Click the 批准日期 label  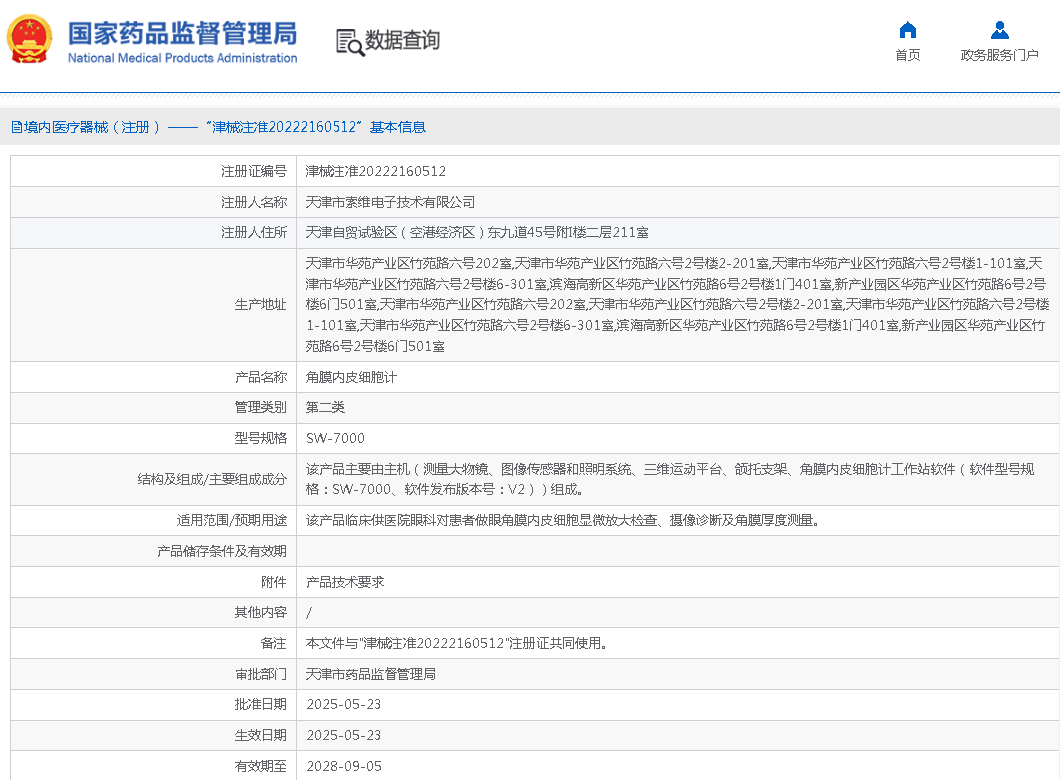point(260,704)
